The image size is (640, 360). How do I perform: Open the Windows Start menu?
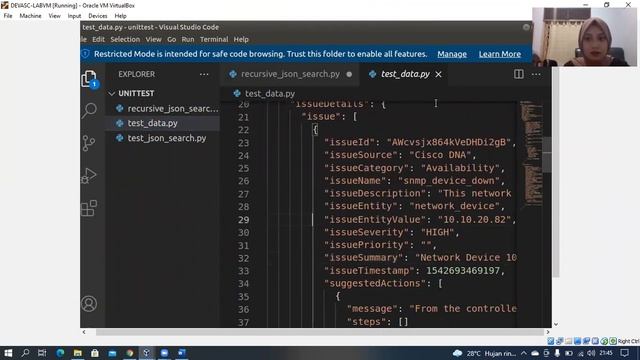(x=8, y=353)
